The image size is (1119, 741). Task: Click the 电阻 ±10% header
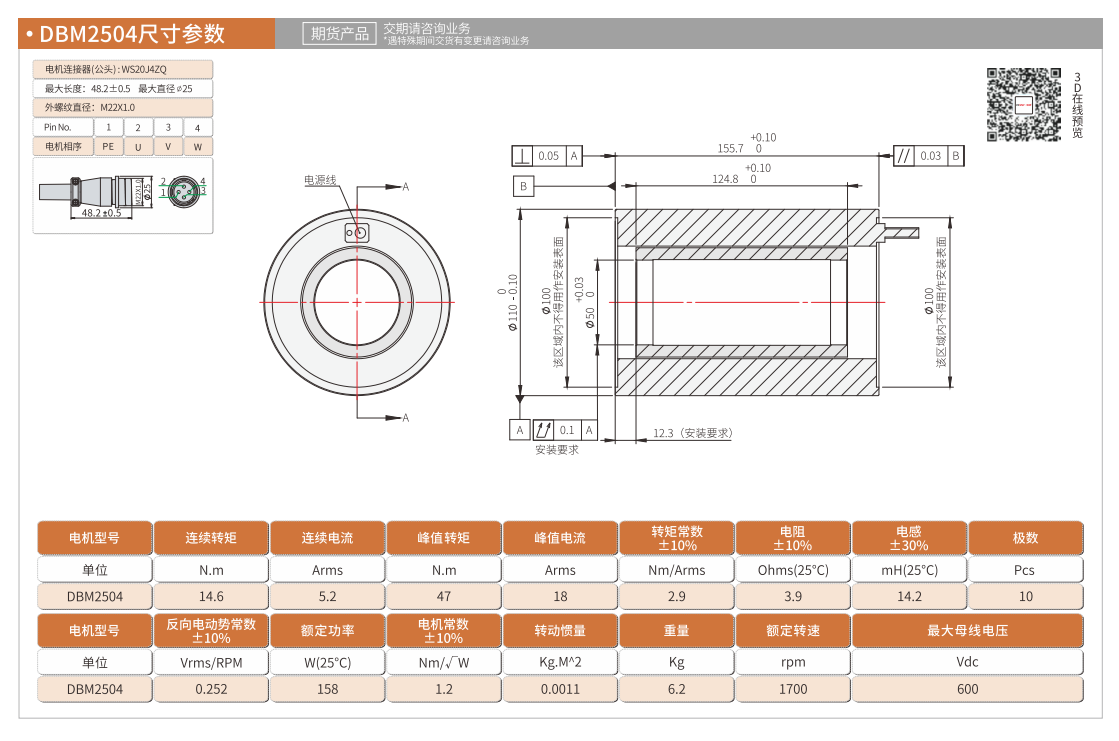[x=793, y=538]
